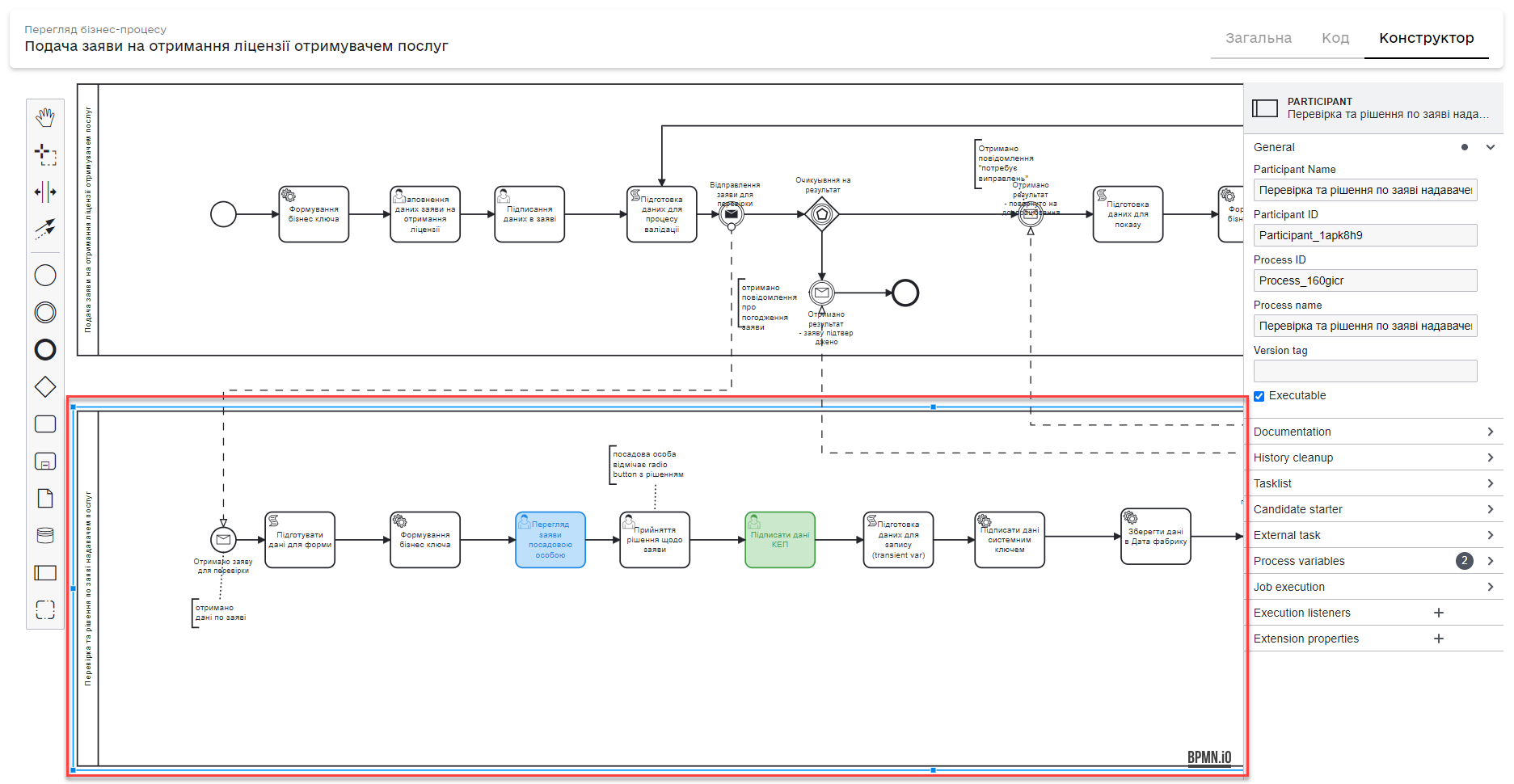
Task: Open the Код tab
Action: tap(1335, 38)
